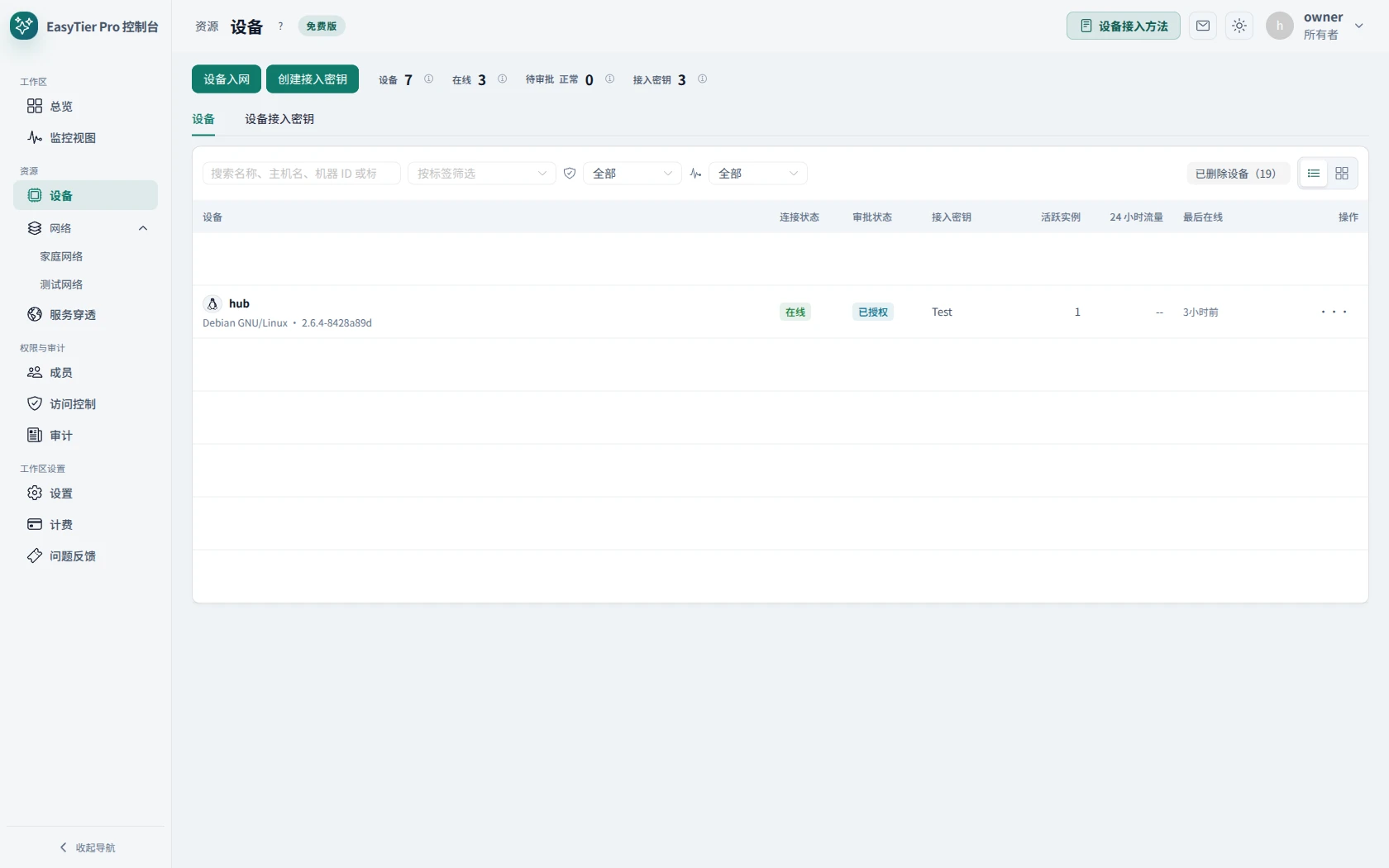Open the 总览 overview page
This screenshot has height=868, width=1389.
point(85,106)
